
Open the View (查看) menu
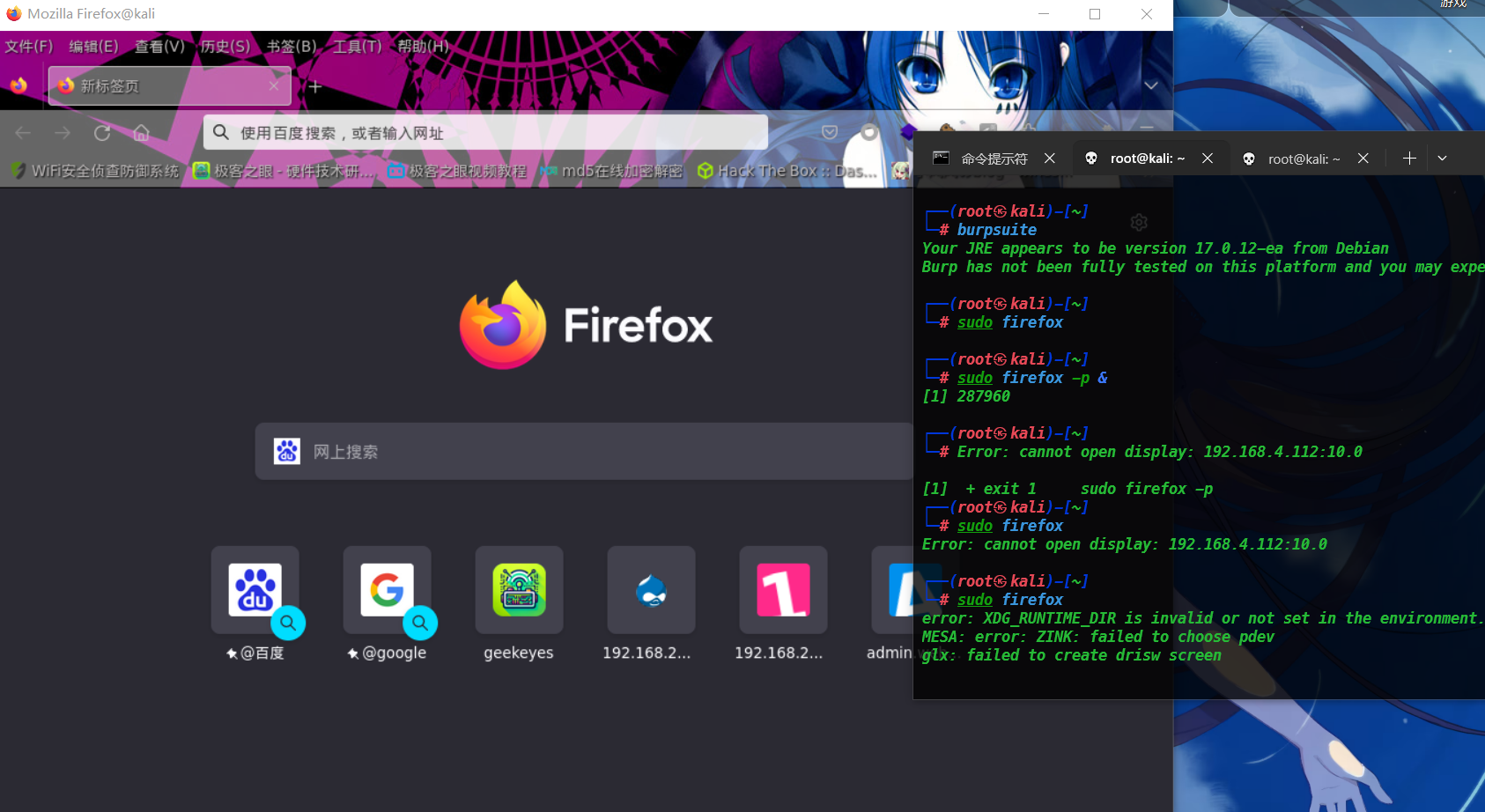[159, 46]
